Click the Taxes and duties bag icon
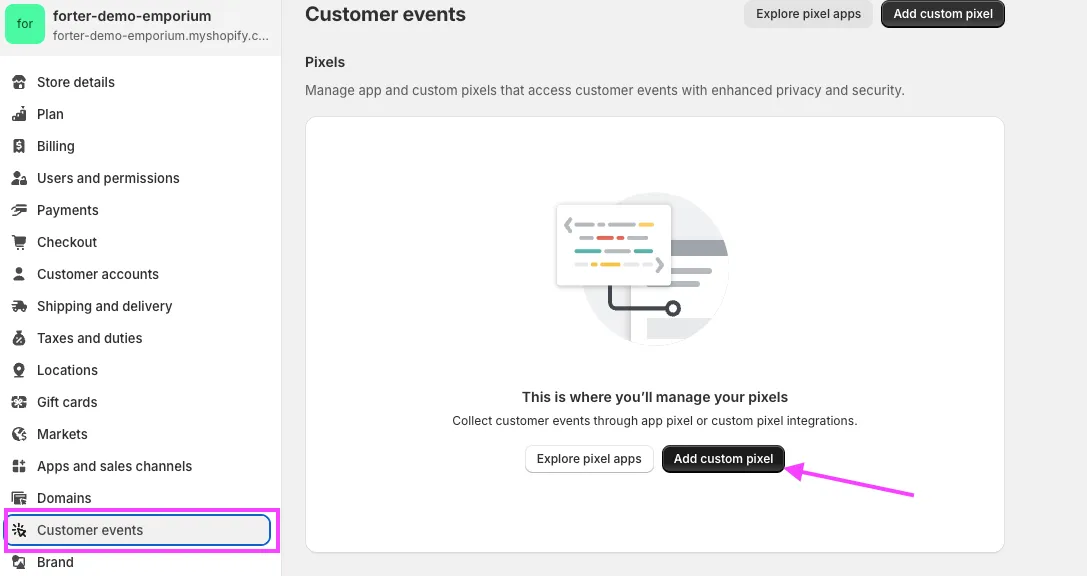The width and height of the screenshot is (1087, 576). pos(19,338)
